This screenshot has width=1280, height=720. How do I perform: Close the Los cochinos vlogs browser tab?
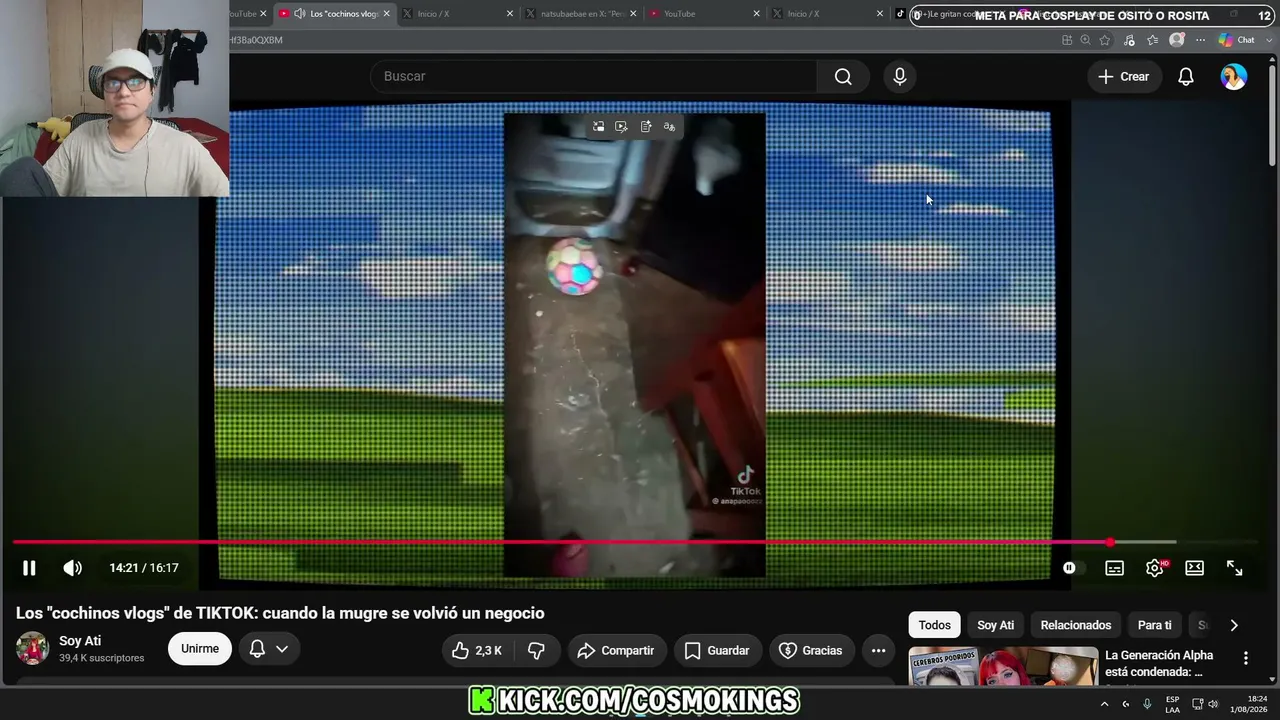click(387, 14)
